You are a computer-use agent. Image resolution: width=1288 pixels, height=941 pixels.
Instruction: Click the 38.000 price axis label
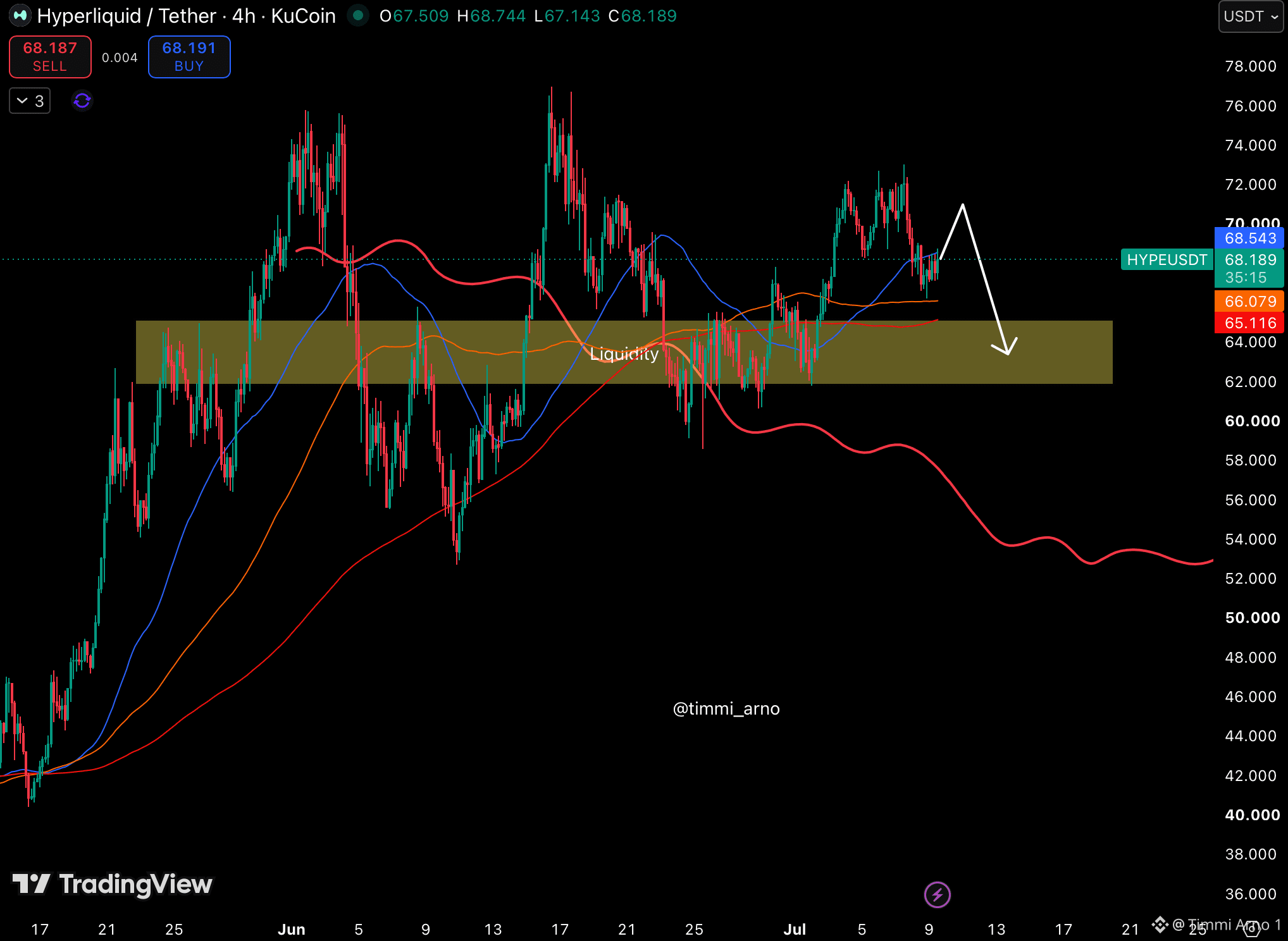pos(1251,854)
